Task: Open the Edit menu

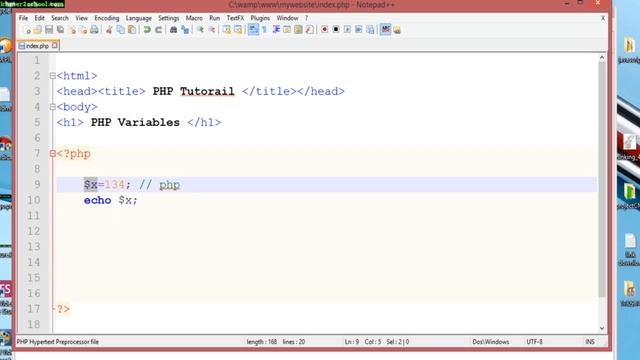Action: click(x=40, y=18)
